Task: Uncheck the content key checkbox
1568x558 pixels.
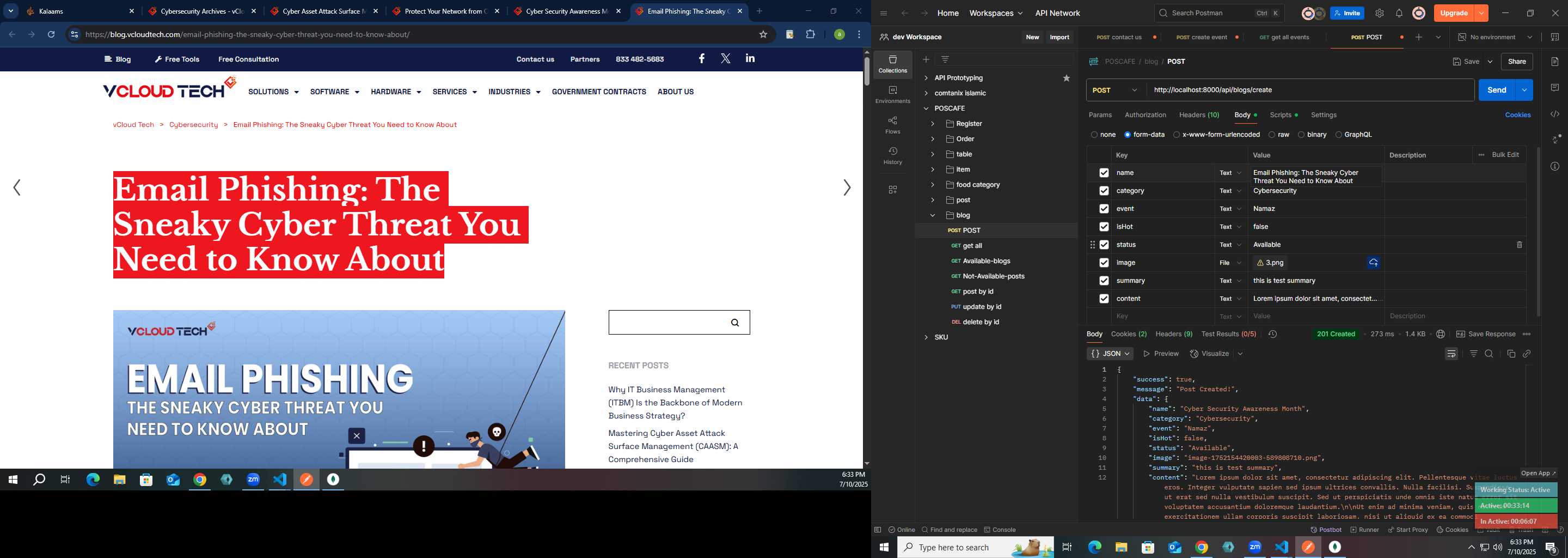Action: click(x=1104, y=299)
